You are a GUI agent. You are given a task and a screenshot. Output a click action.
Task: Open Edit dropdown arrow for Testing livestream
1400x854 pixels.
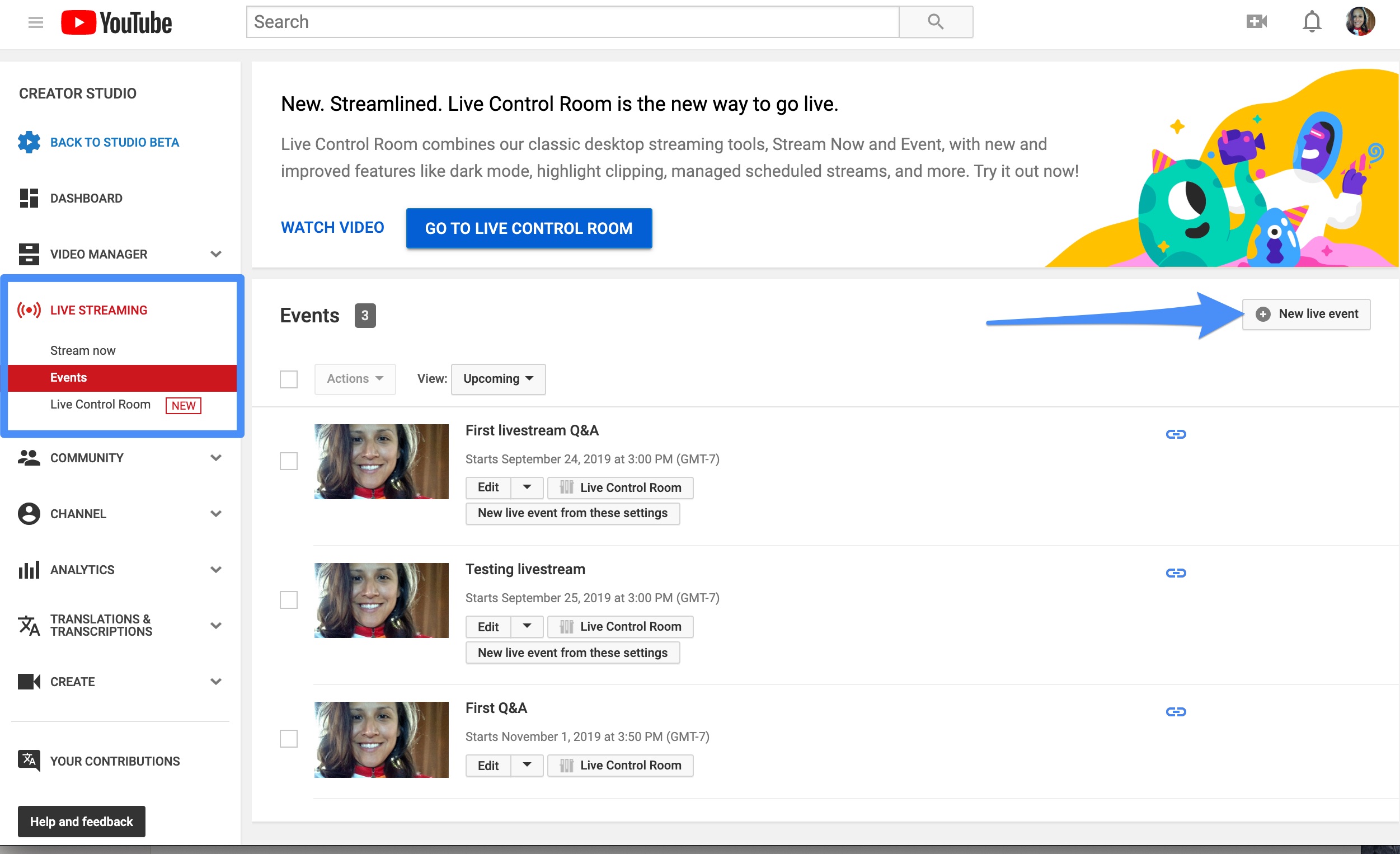pos(527,626)
